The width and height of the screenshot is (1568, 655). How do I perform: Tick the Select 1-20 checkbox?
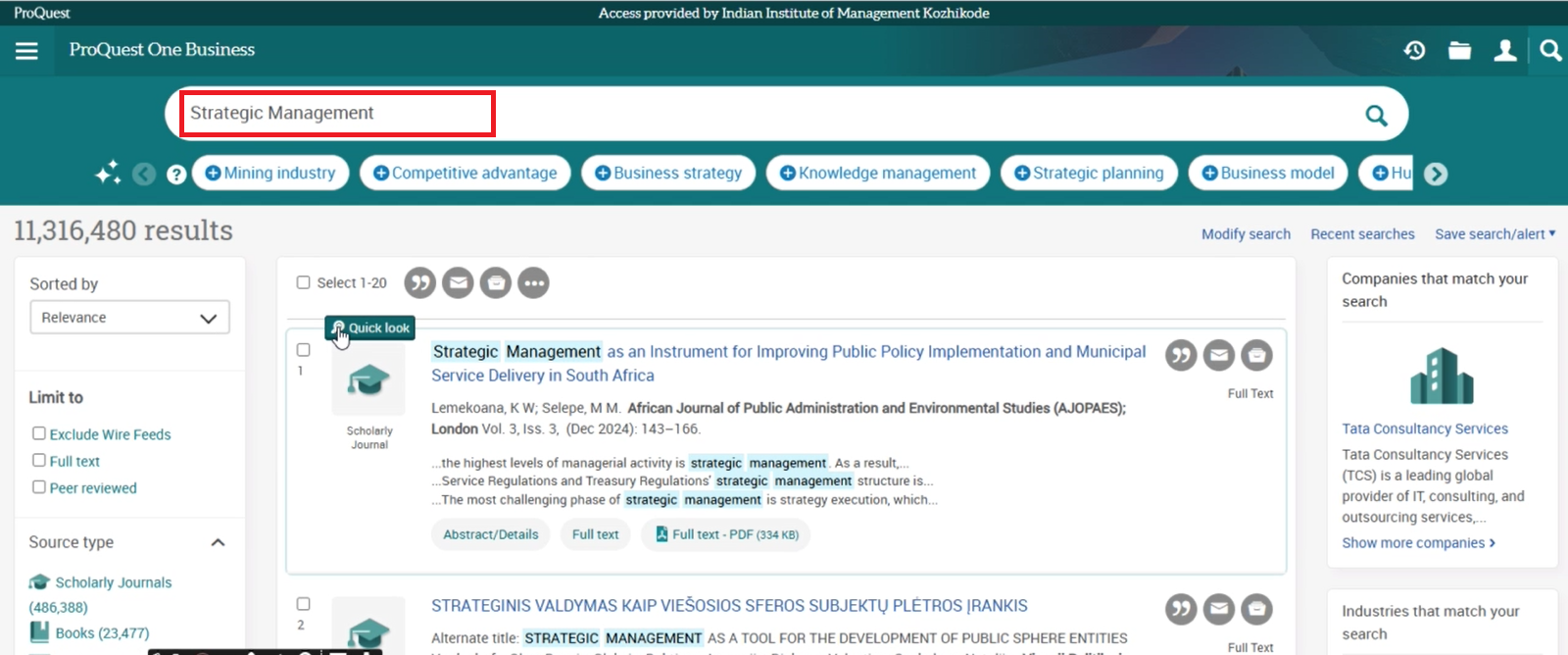pyautogui.click(x=304, y=282)
